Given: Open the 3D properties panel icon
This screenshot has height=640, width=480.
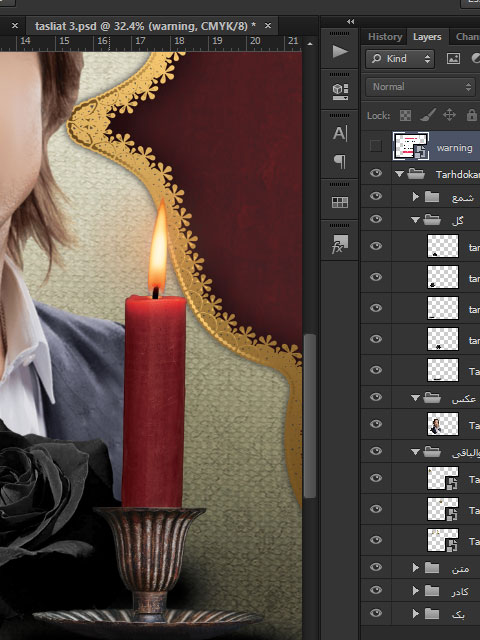Looking at the screenshot, I should (340, 91).
